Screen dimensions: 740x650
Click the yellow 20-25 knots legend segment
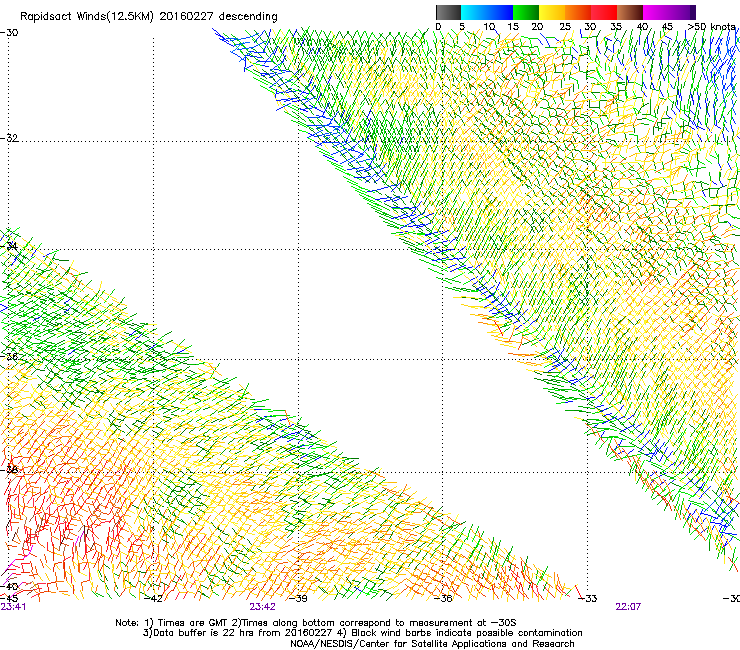coord(552,12)
